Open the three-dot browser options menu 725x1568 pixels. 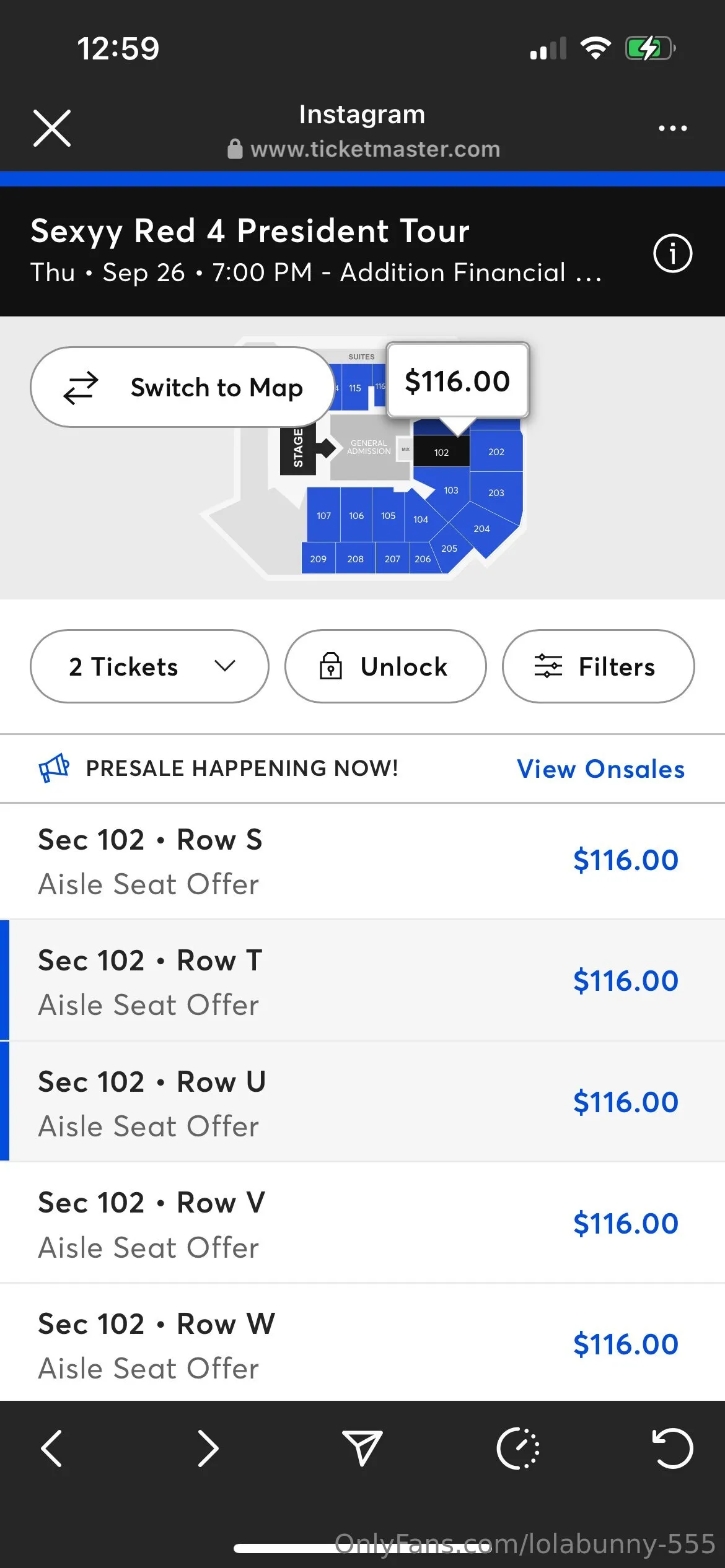pyautogui.click(x=672, y=128)
